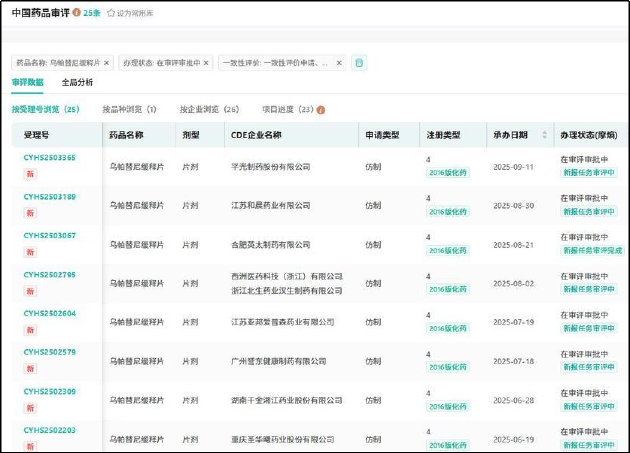Click the star icon for 设为常用库
630x453 pixels.
click(111, 13)
